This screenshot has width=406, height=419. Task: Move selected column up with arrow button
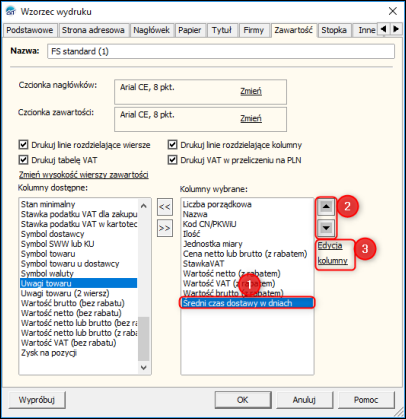tap(326, 207)
